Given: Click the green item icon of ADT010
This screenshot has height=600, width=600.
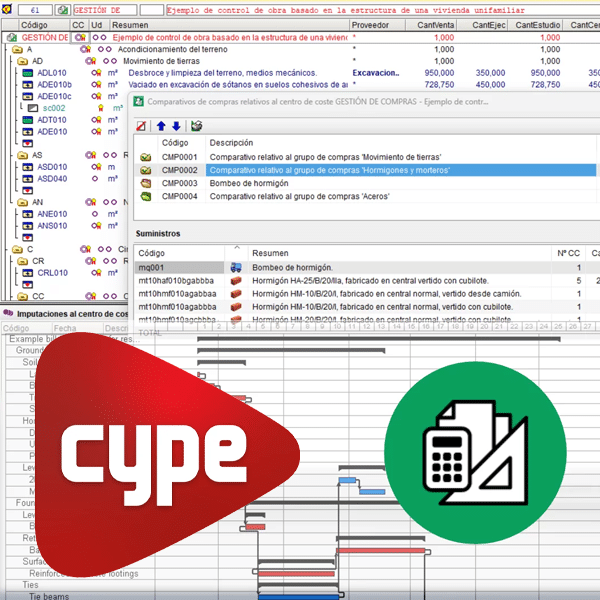Looking at the screenshot, I should pos(28,120).
